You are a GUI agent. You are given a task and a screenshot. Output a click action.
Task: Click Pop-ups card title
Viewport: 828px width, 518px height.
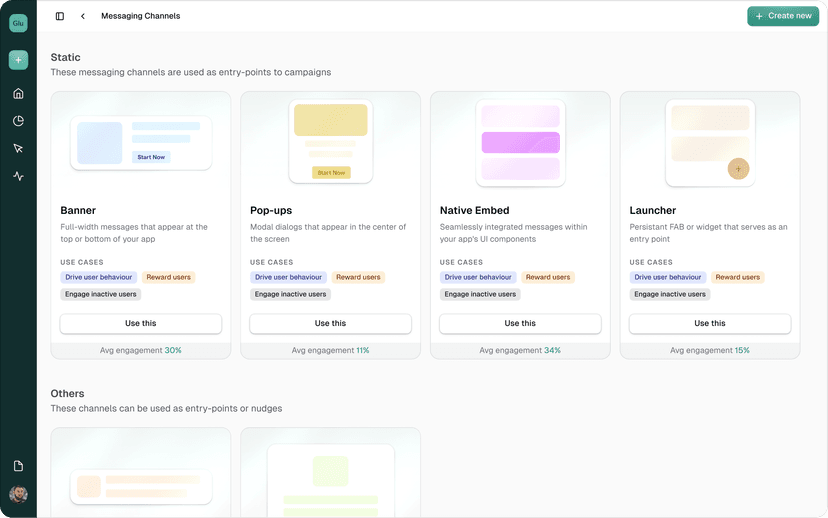pyautogui.click(x=271, y=210)
